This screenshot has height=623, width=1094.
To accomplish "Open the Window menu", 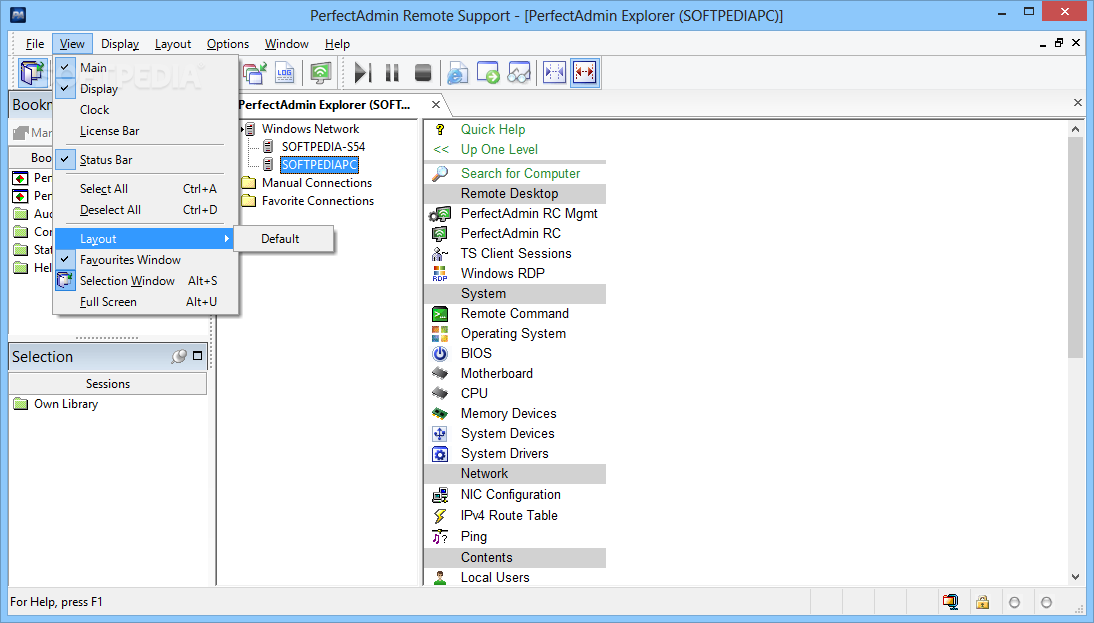I will (x=286, y=44).
